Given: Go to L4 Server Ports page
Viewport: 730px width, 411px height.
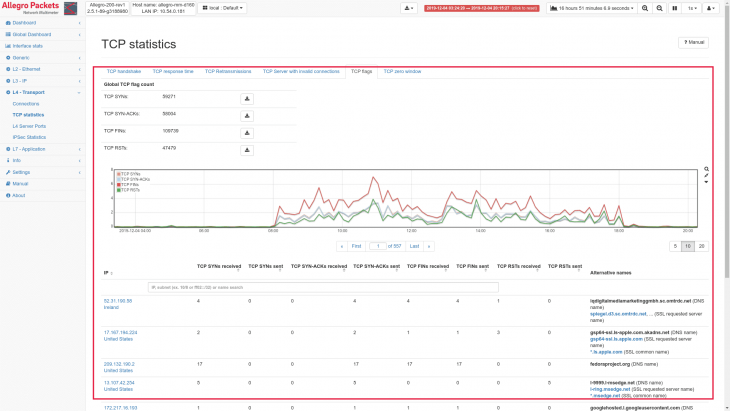Looking at the screenshot, I should (32, 126).
